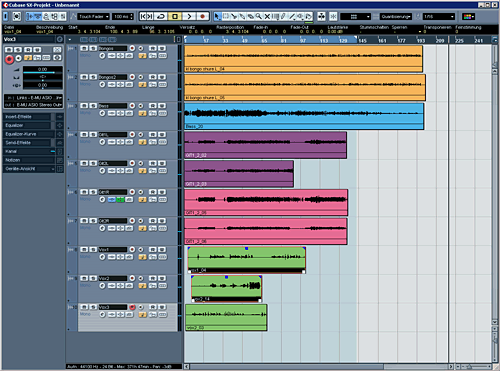Click the Vox3 track name field in Inspector
Viewport: 500px width, 371px height.
tap(29, 39)
